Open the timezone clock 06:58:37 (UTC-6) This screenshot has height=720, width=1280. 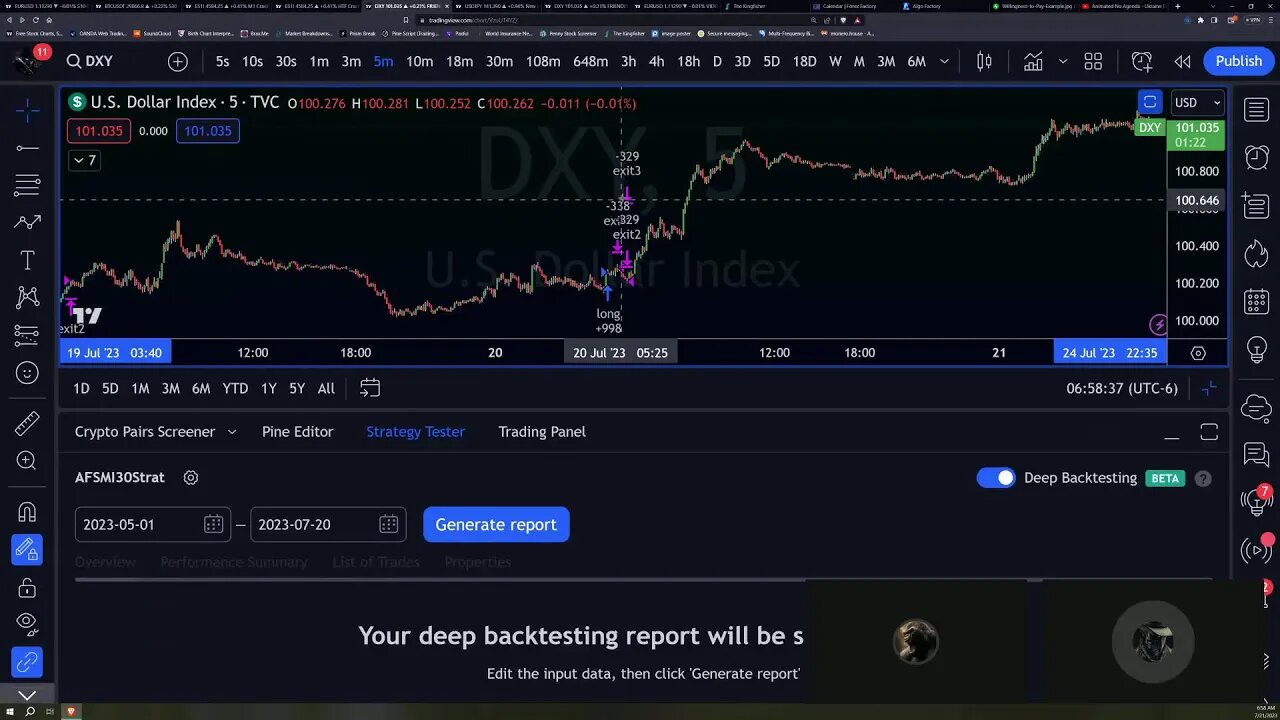pyautogui.click(x=1122, y=388)
